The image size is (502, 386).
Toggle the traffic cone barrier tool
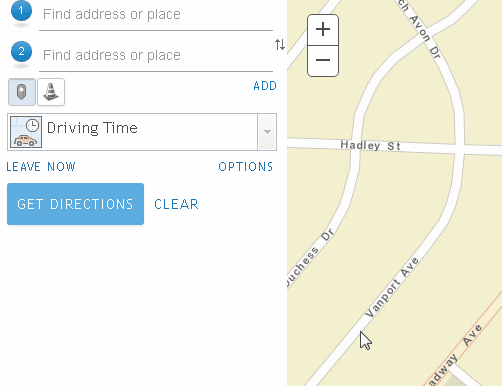[51, 92]
